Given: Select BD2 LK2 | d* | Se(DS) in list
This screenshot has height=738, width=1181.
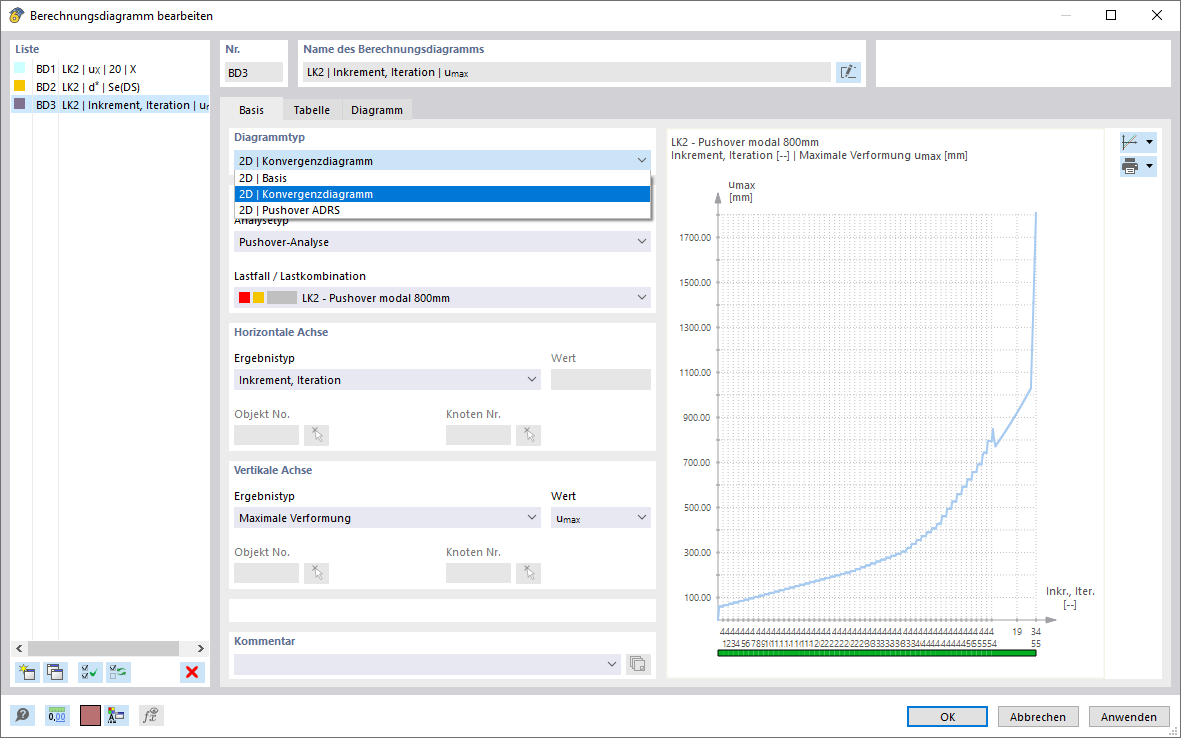Looking at the screenshot, I should point(110,87).
